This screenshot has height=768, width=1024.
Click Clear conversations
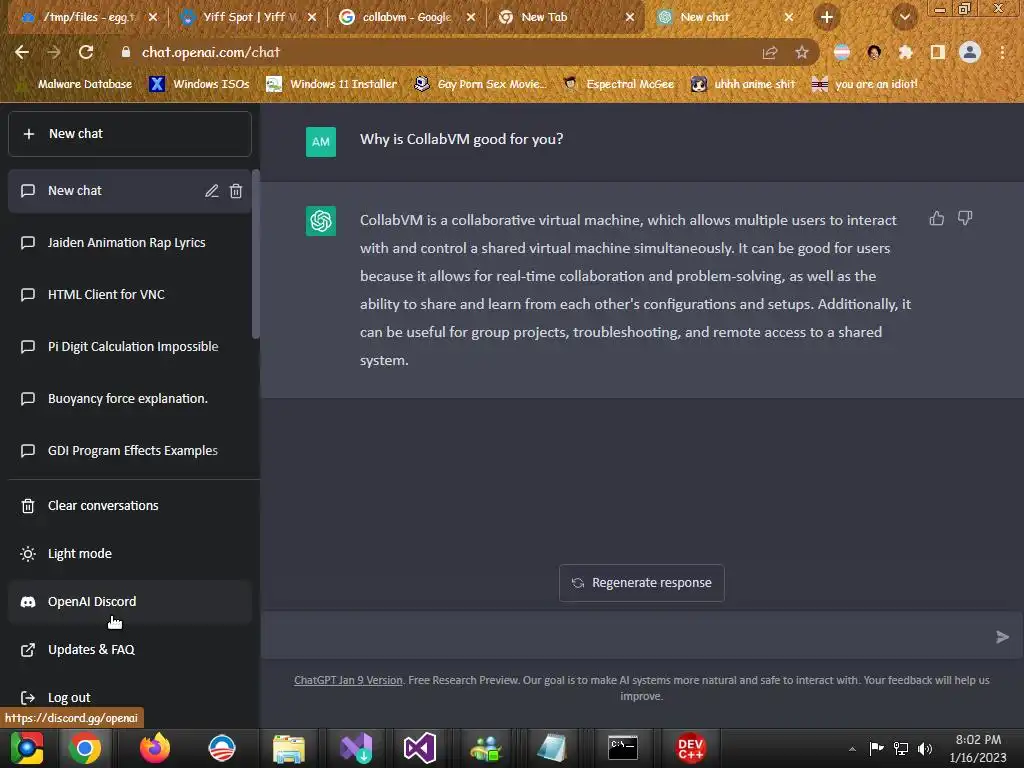tap(130, 505)
